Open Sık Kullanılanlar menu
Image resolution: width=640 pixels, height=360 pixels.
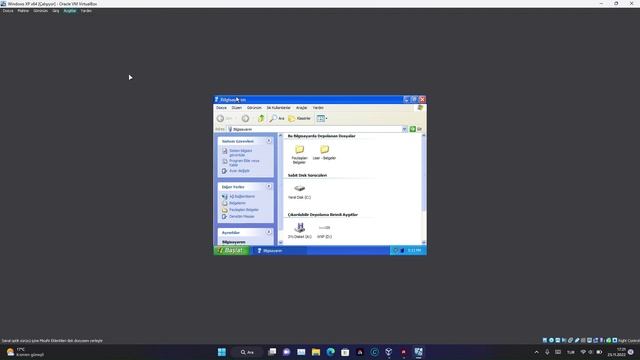pos(279,108)
